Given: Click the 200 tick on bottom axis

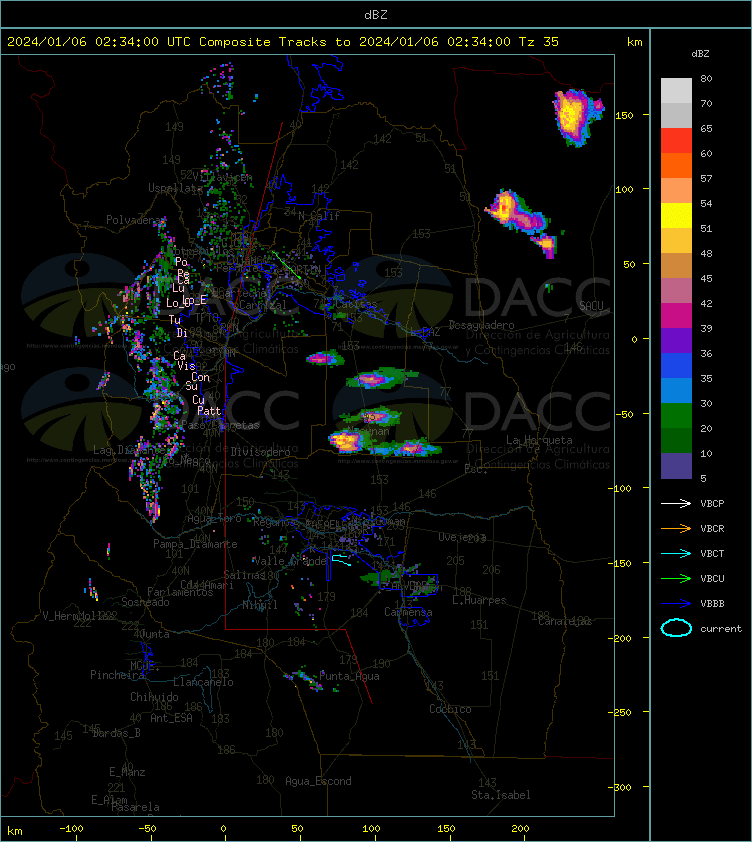Looking at the screenshot, I should coord(520,828).
